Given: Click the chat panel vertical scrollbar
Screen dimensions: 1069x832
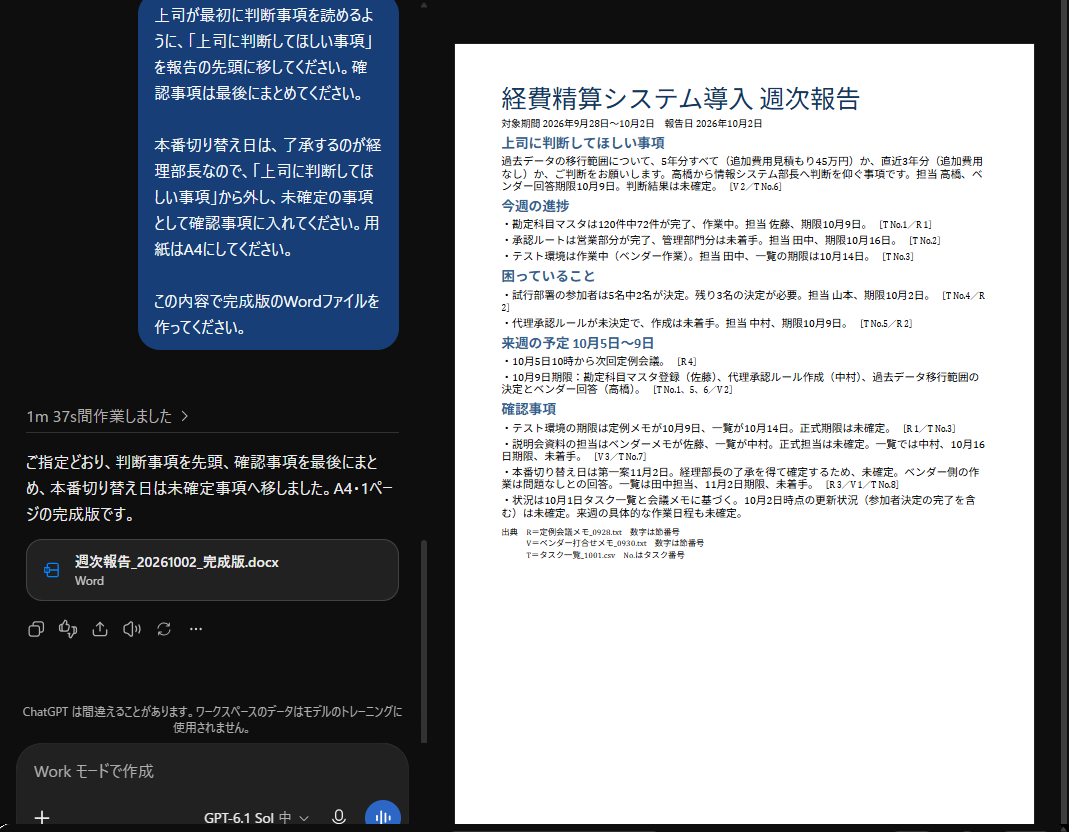Looking at the screenshot, I should click(x=423, y=641).
